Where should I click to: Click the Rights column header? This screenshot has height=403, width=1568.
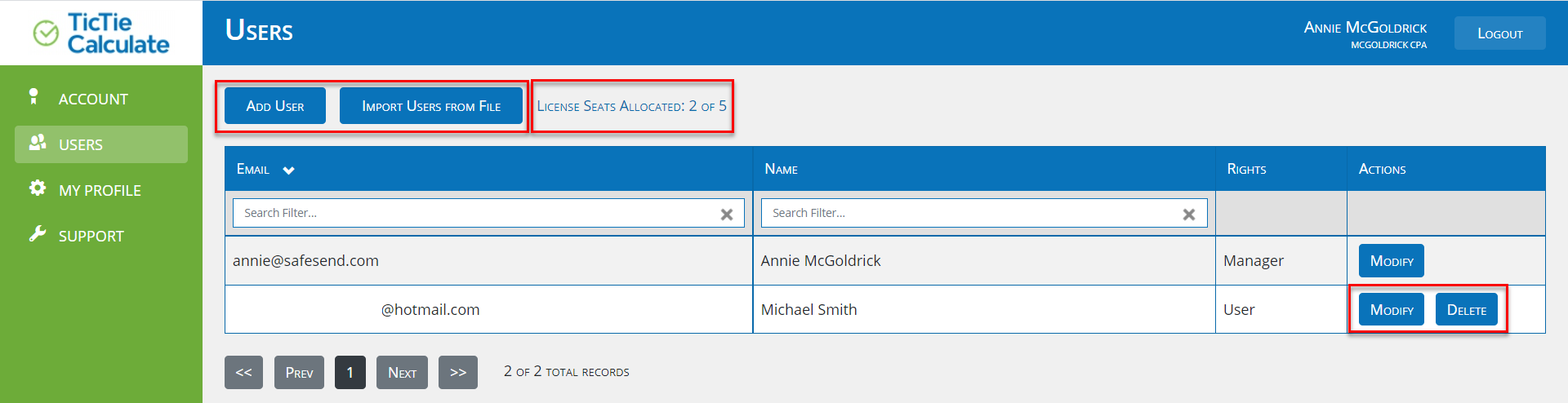pos(1281,169)
